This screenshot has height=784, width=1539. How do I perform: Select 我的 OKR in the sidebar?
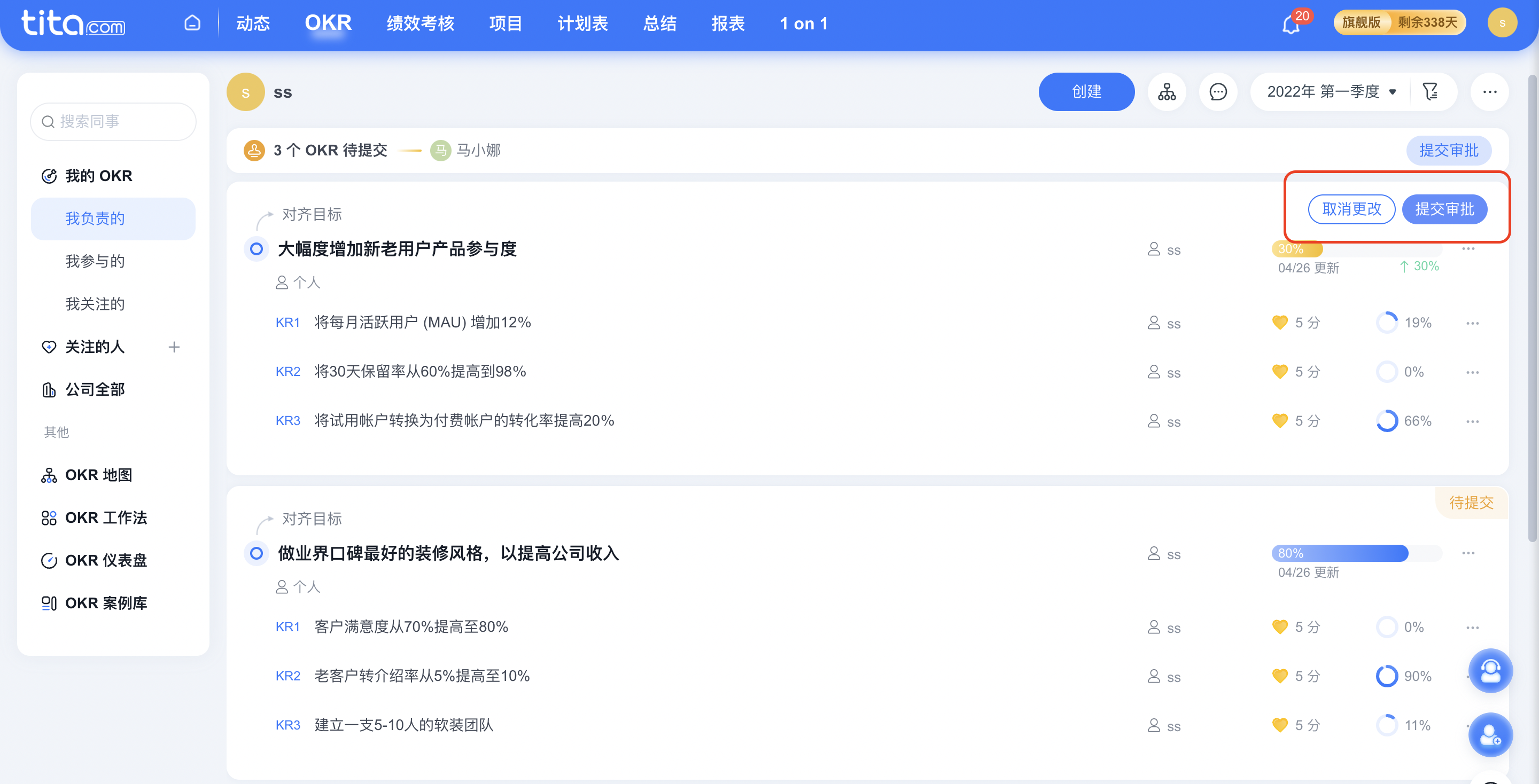coord(98,176)
